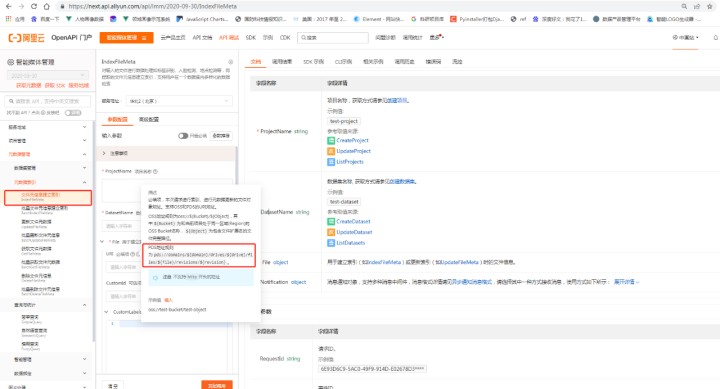The width and height of the screenshot is (720, 389).
Task: Open the PyInstaller bookmark
Action: tap(477, 19)
